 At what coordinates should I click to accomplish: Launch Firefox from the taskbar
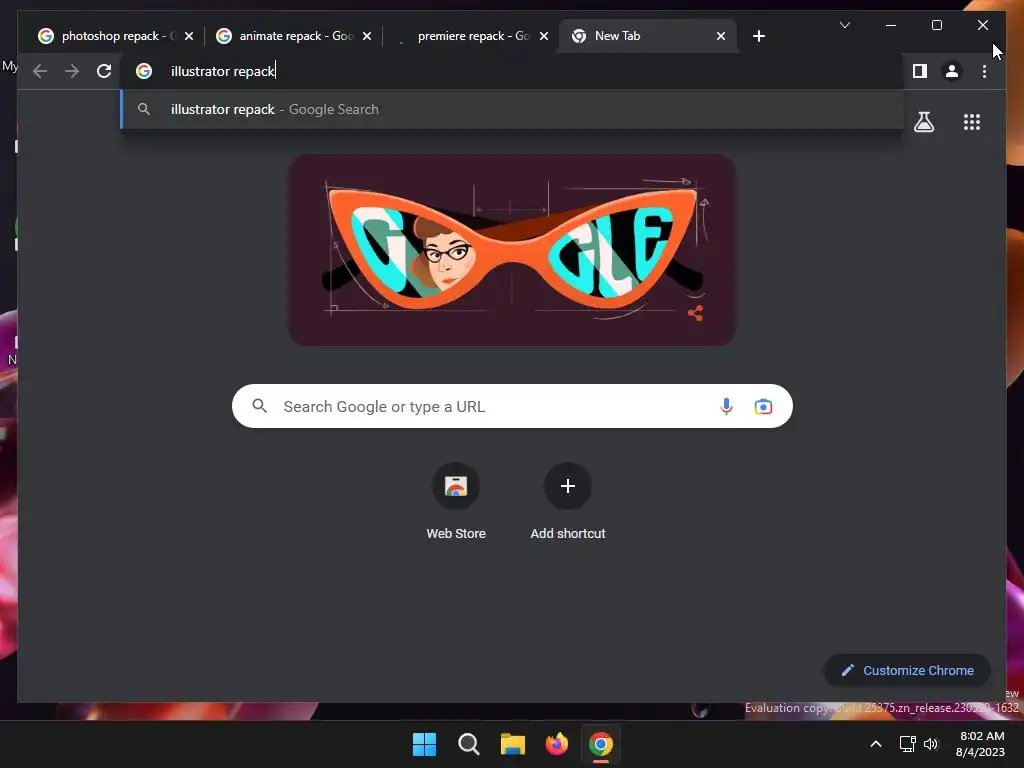[x=556, y=744]
